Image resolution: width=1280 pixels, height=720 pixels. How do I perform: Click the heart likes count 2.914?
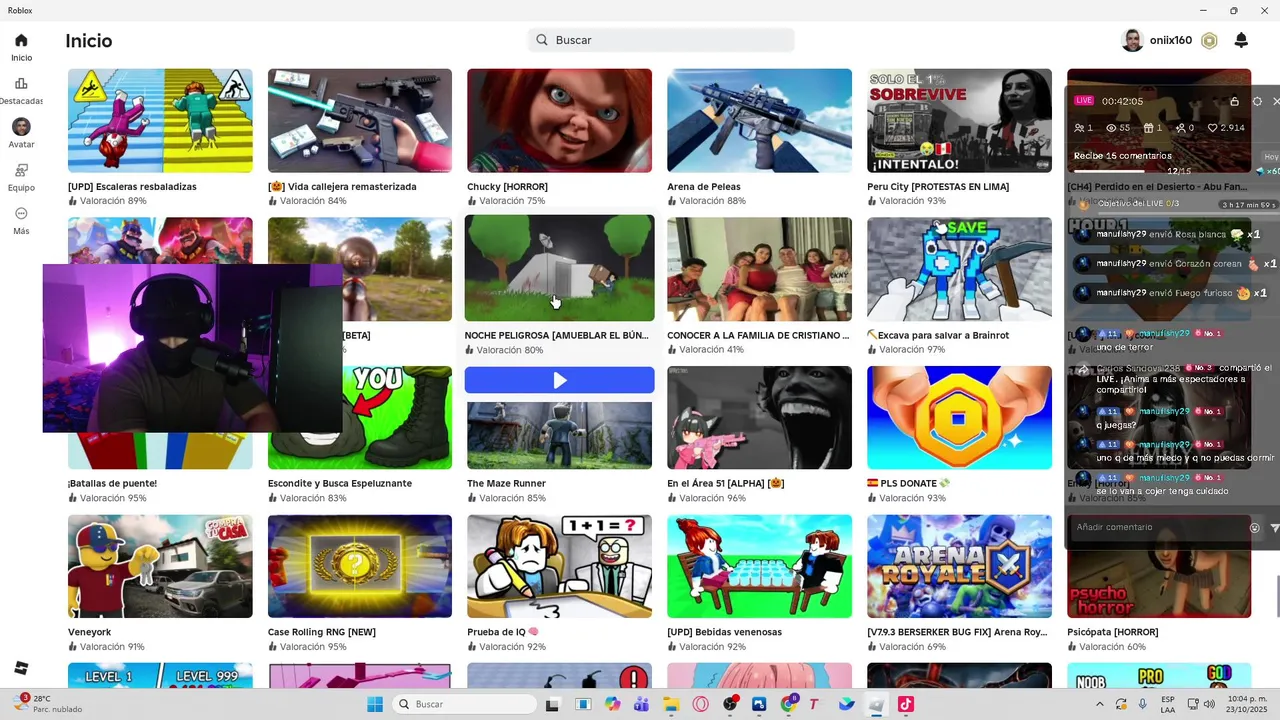1227,128
